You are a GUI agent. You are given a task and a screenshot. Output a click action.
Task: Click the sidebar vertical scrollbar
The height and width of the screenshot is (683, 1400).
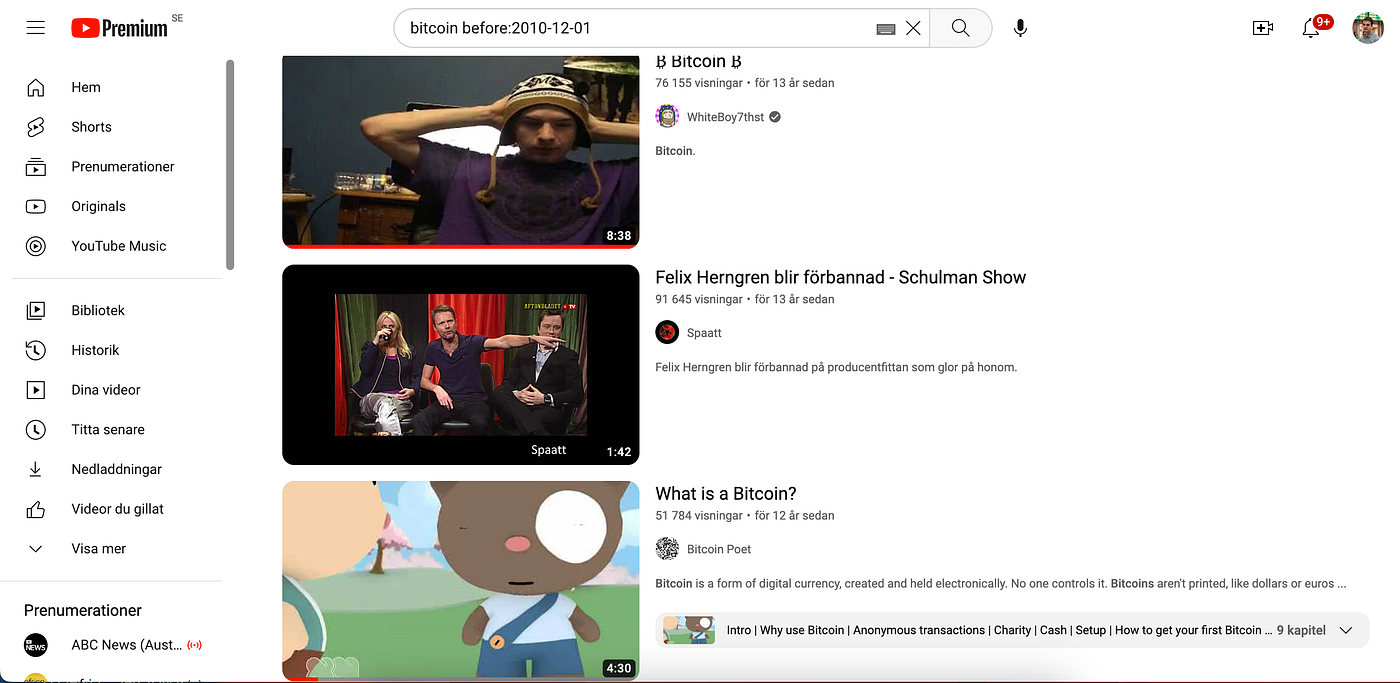point(229,165)
